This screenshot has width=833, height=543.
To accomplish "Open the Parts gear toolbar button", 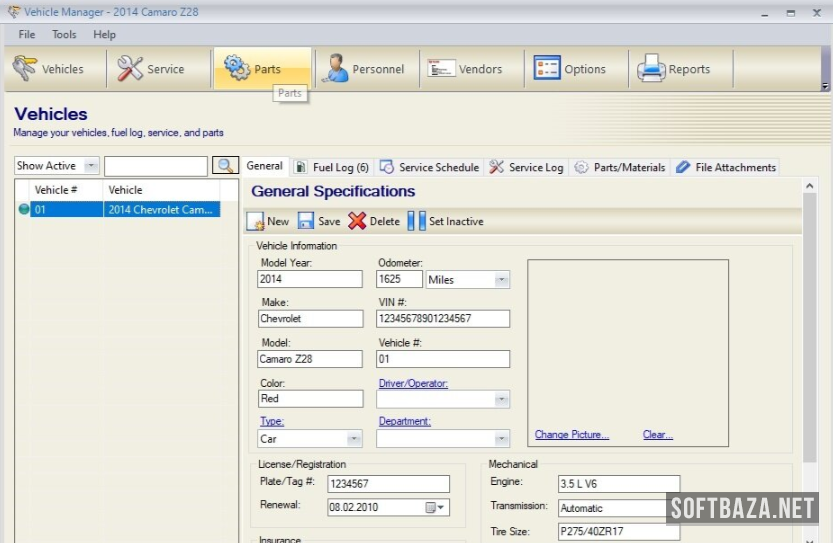I will pos(253,69).
